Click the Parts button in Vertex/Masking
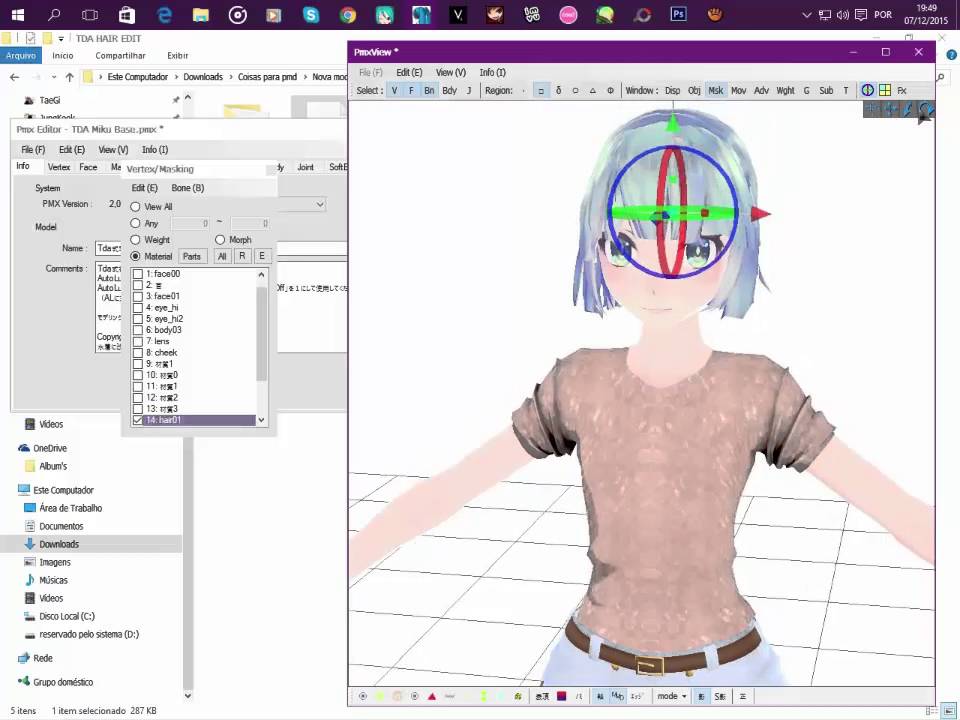The height and width of the screenshot is (720, 960). [x=192, y=257]
